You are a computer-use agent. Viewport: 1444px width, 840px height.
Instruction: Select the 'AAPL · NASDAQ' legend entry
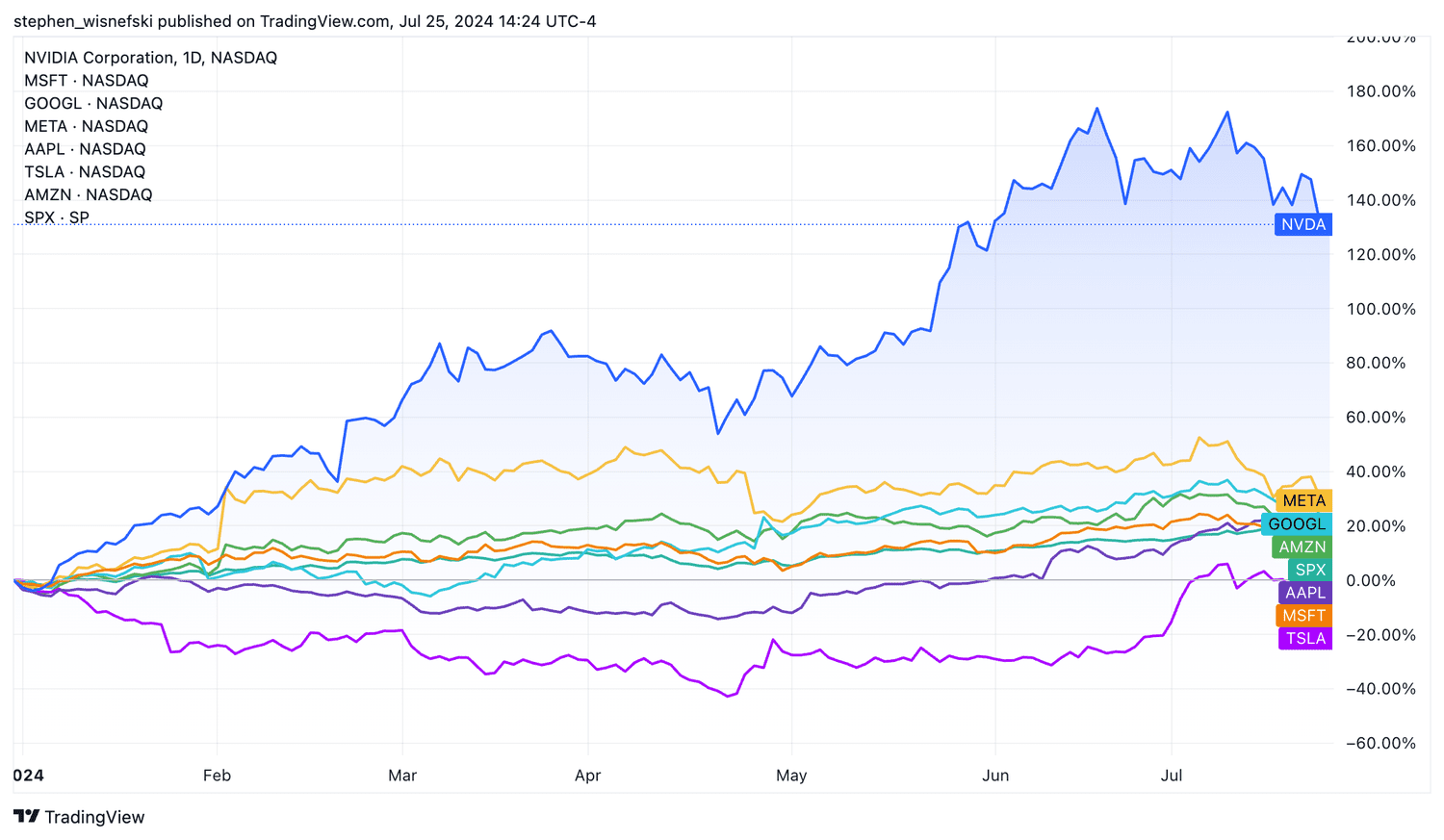click(85, 149)
